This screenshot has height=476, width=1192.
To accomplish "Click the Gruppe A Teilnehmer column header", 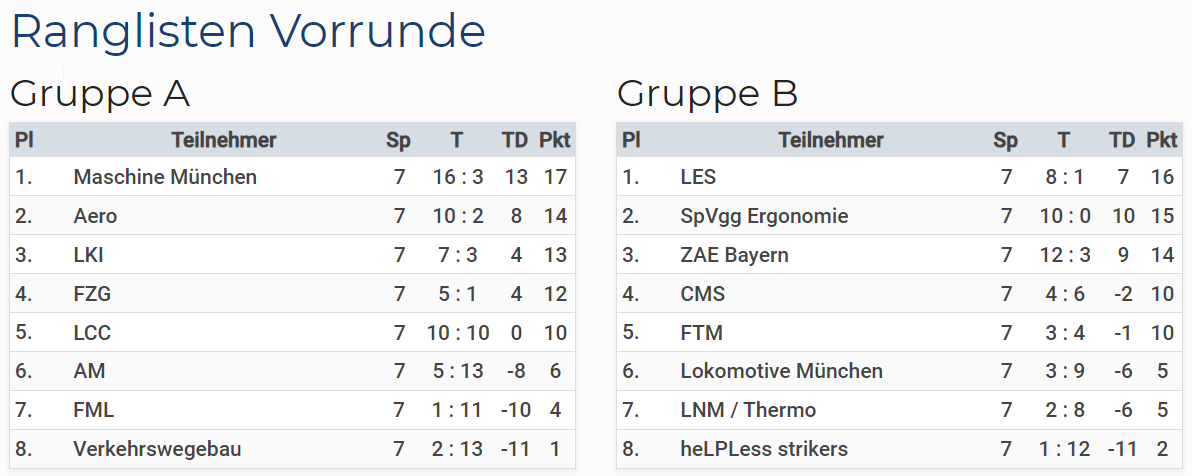I will pos(224,140).
